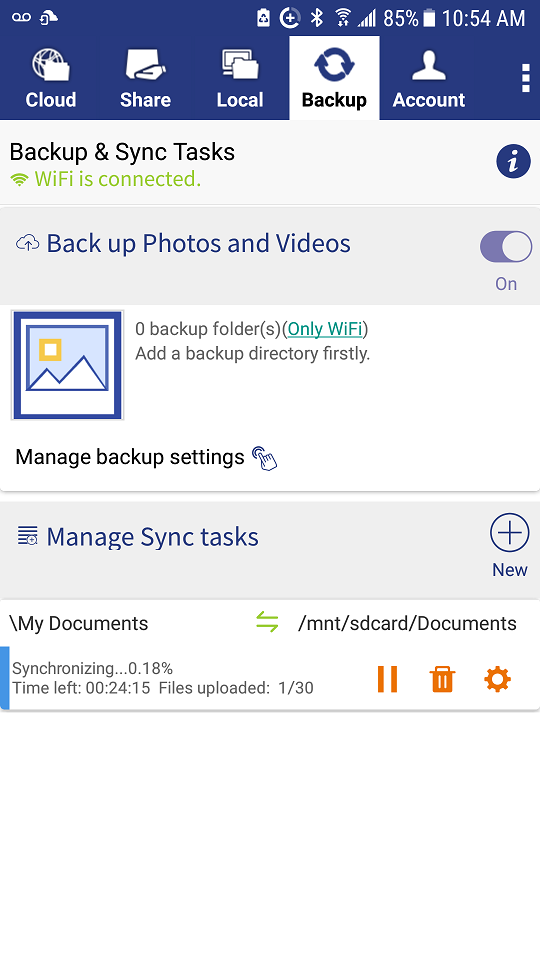
Task: Go to the Account tab
Action: 429,78
